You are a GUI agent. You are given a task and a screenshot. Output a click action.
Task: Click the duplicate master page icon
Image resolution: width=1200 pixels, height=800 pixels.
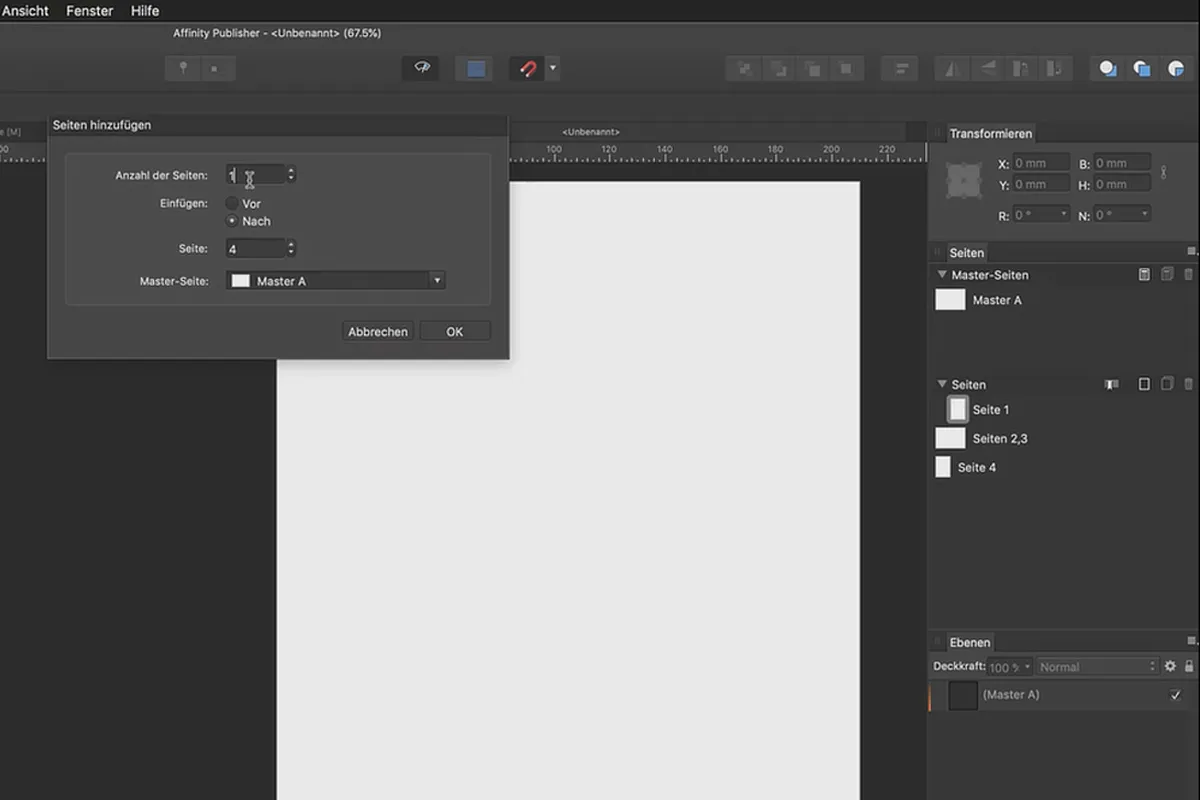click(1167, 274)
